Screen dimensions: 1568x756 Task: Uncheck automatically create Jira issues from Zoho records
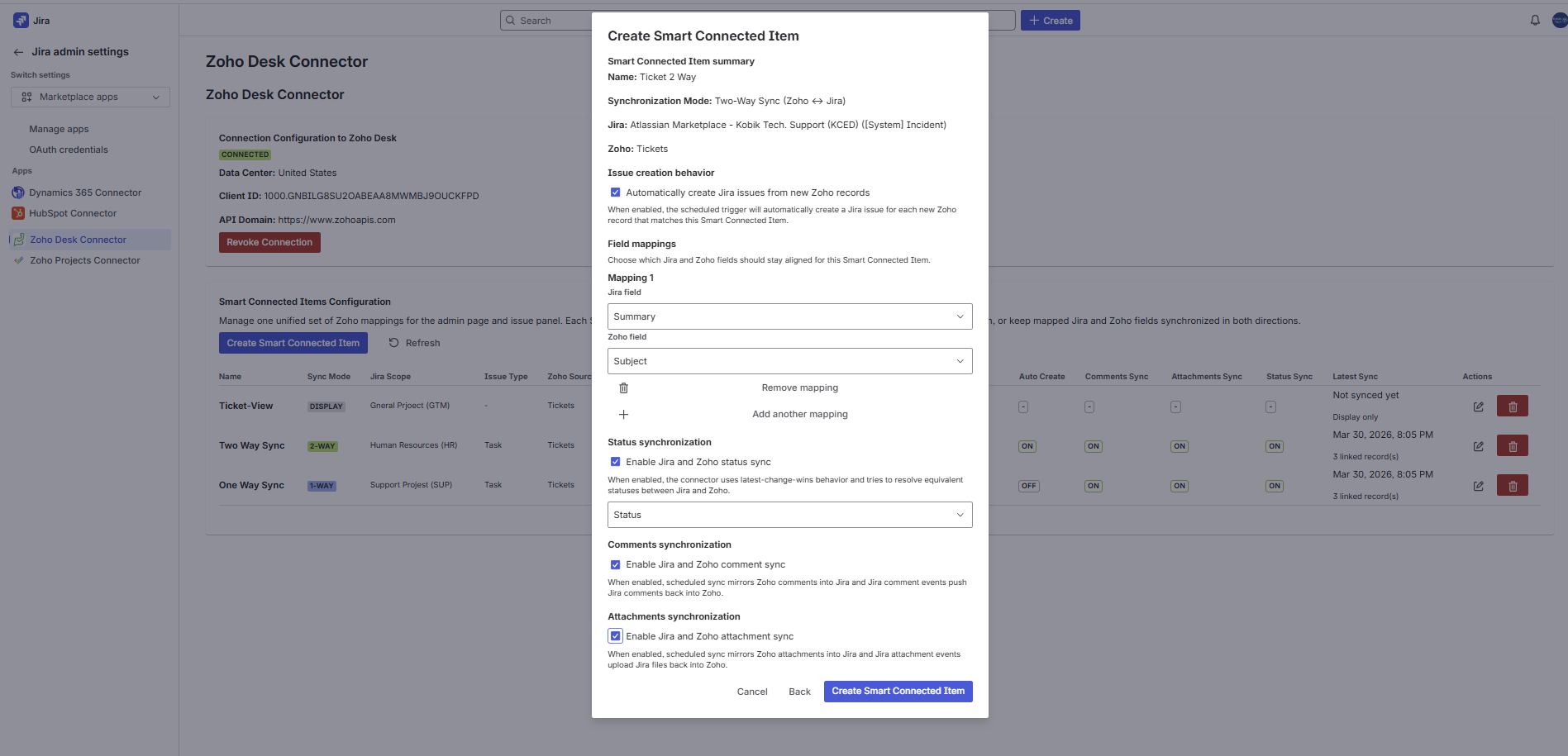(x=615, y=192)
